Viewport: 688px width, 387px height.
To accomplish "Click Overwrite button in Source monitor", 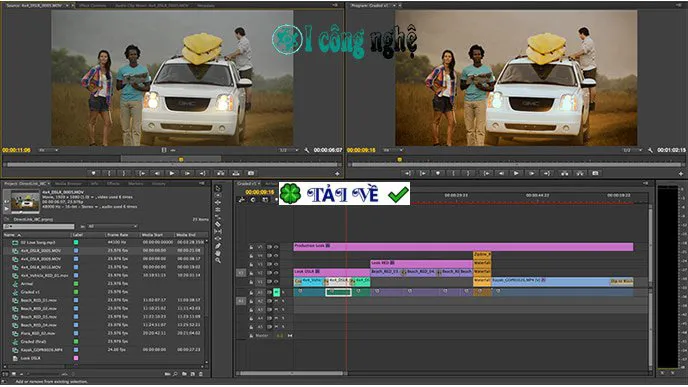I will [236, 173].
